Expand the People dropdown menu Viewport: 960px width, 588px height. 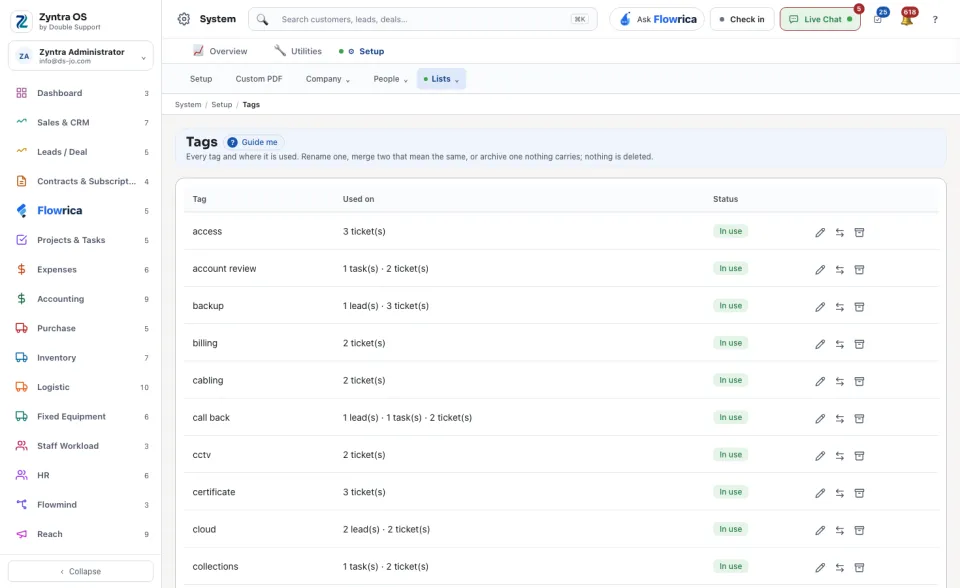pos(391,79)
